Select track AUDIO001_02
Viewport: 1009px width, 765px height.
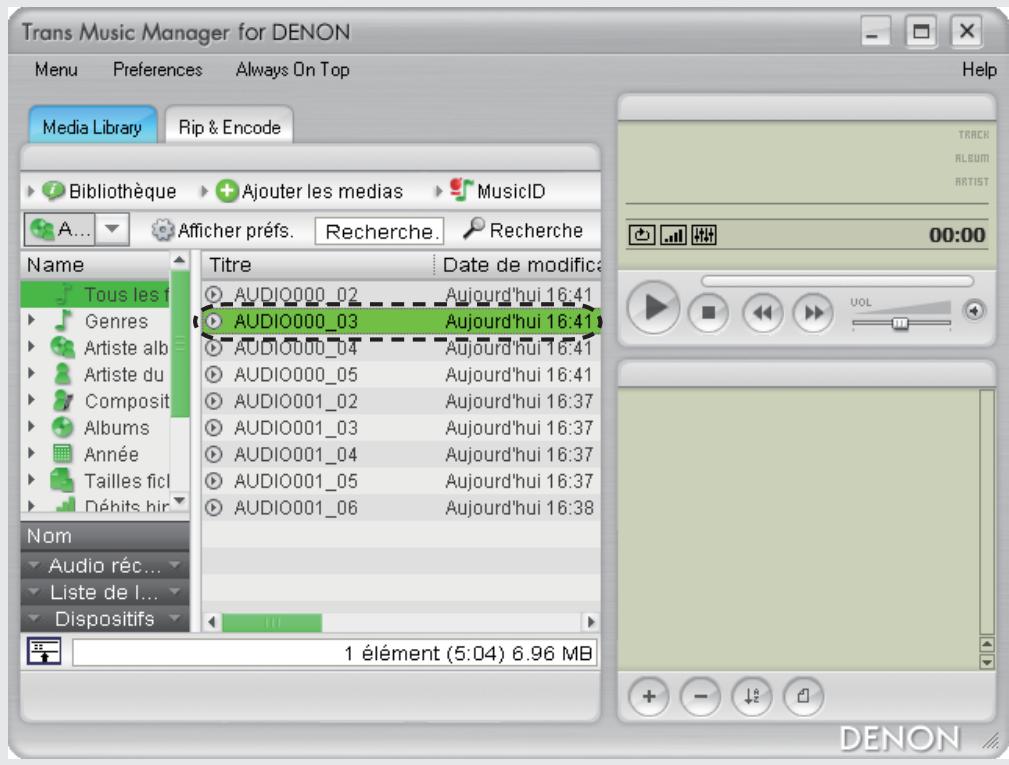tap(402, 401)
